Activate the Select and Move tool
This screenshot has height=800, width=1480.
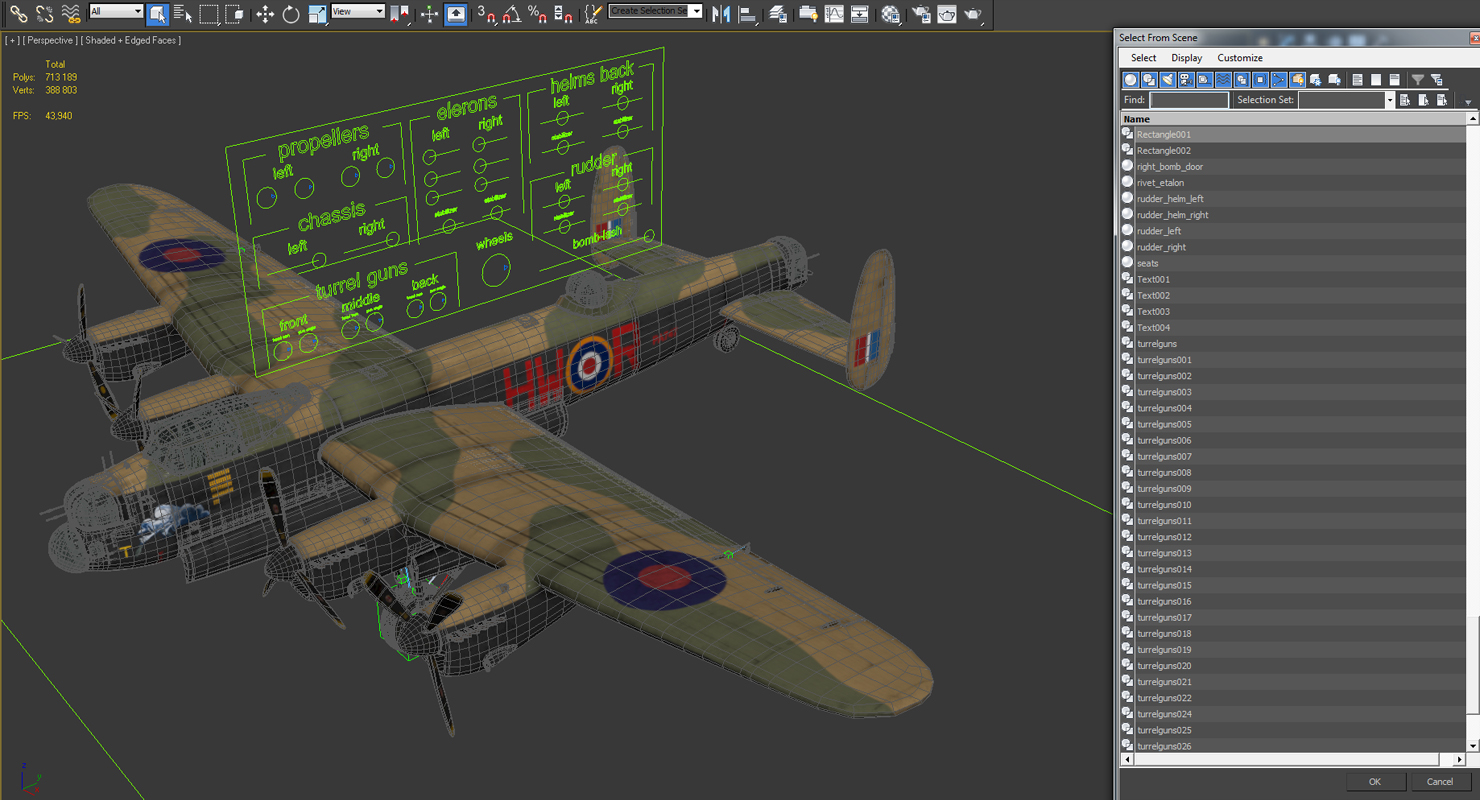pyautogui.click(x=265, y=14)
